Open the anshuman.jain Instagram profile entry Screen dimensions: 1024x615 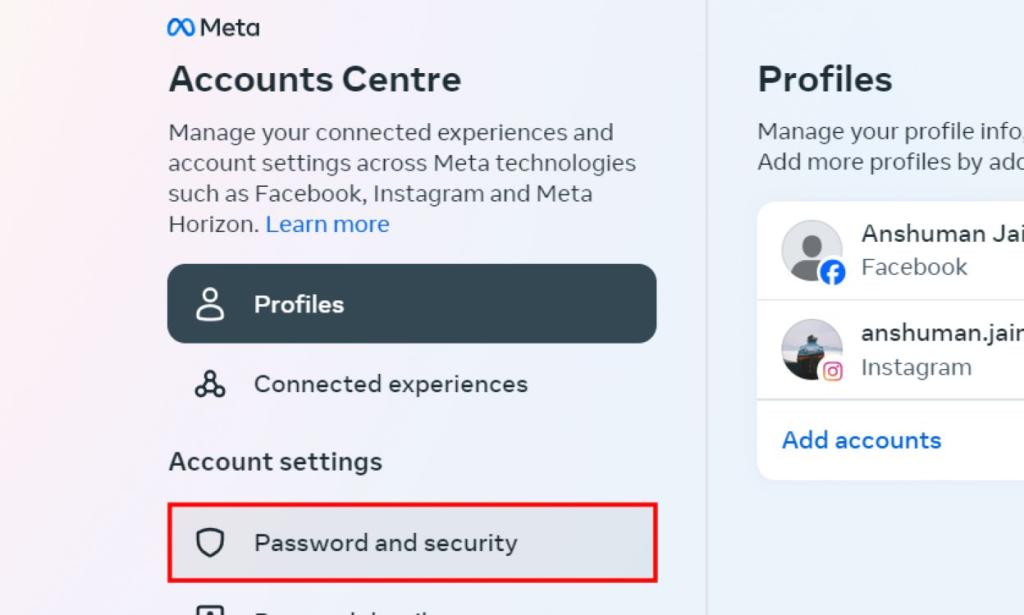coord(900,350)
